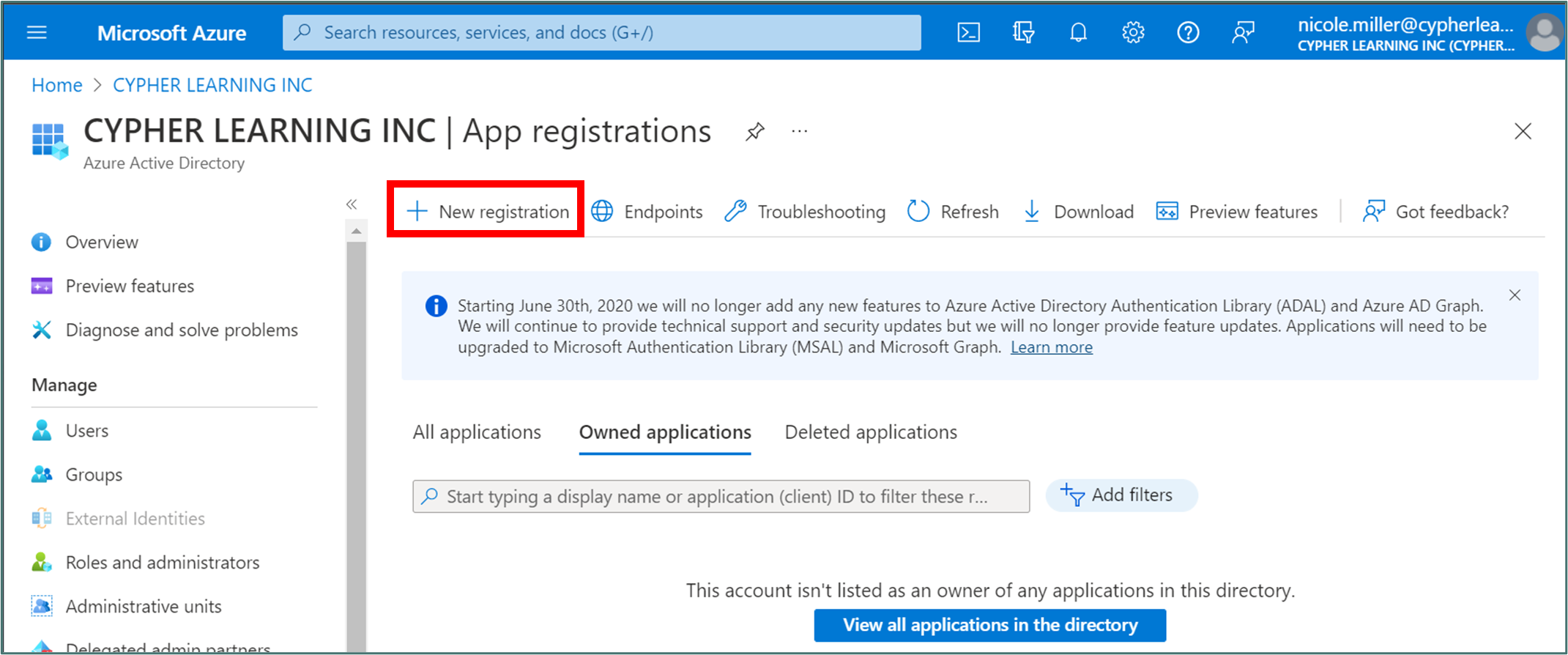Open the account menu avatar
The width and height of the screenshot is (1568, 655).
coord(1544,33)
